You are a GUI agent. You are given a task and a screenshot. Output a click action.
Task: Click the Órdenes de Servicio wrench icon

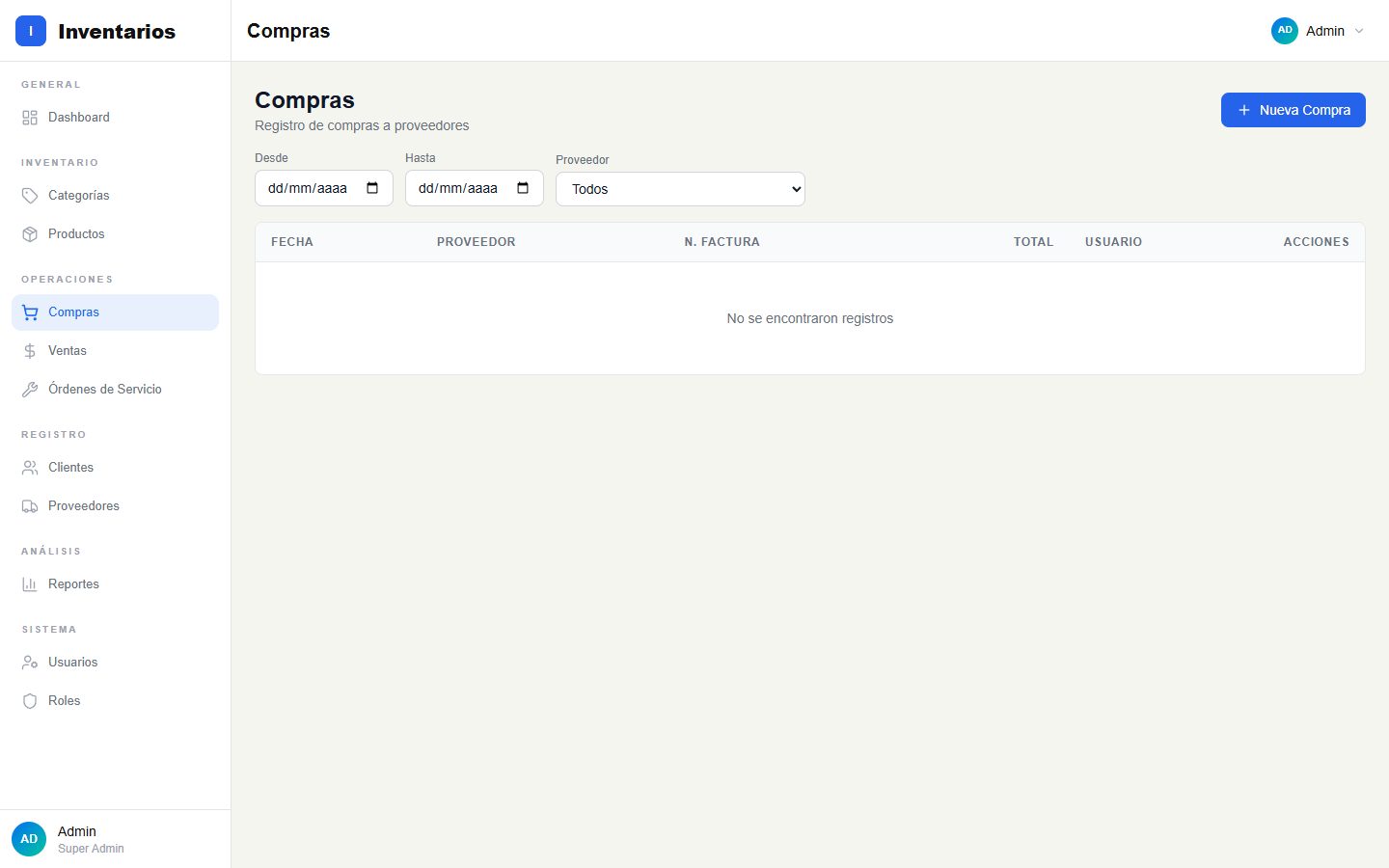coord(30,390)
